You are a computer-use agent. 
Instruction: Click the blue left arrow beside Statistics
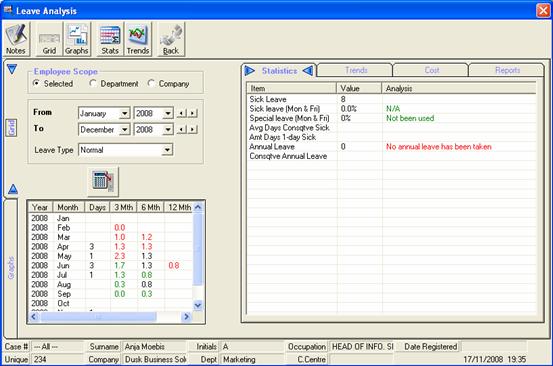coord(308,71)
